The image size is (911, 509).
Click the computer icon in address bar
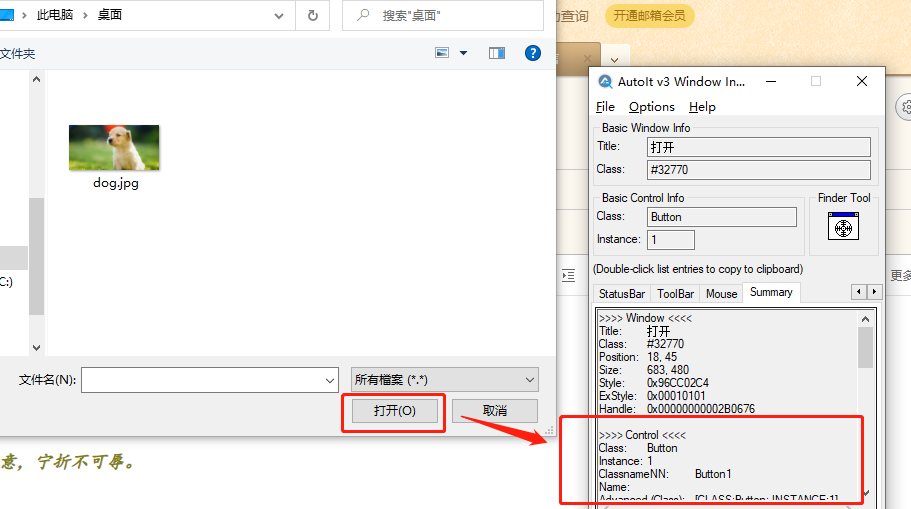7,15
